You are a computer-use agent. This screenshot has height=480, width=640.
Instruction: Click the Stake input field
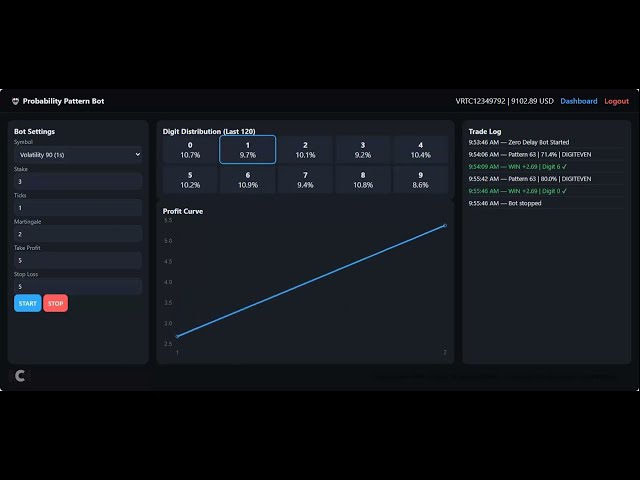(x=78, y=181)
